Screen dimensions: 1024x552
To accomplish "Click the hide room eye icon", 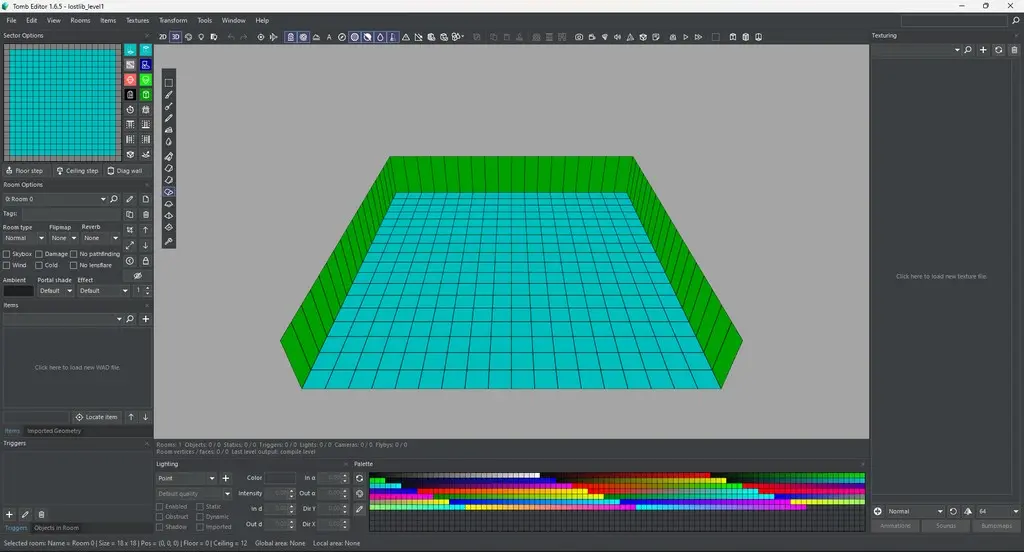I will 138,276.
